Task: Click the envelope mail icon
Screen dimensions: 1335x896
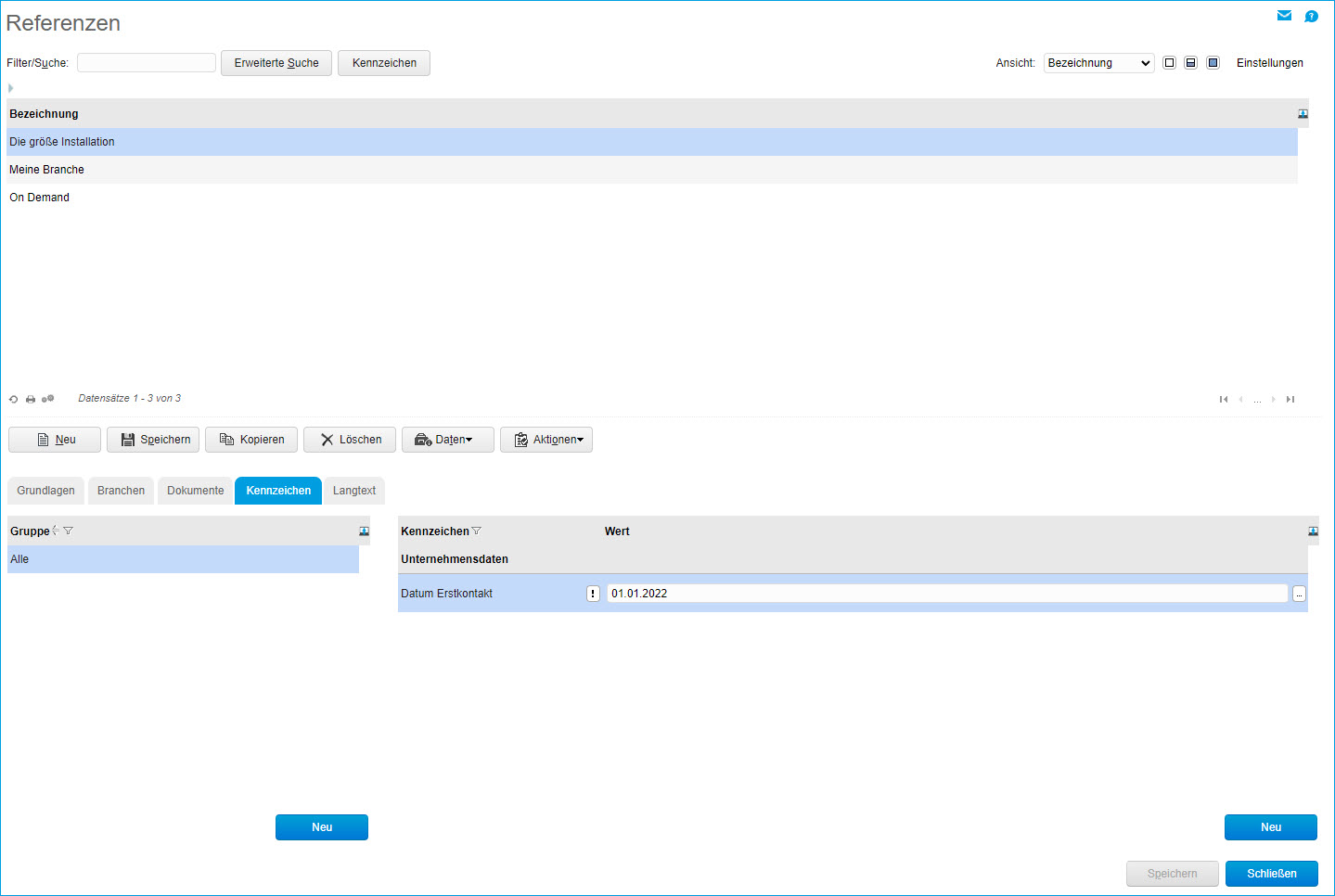Action: (x=1284, y=16)
